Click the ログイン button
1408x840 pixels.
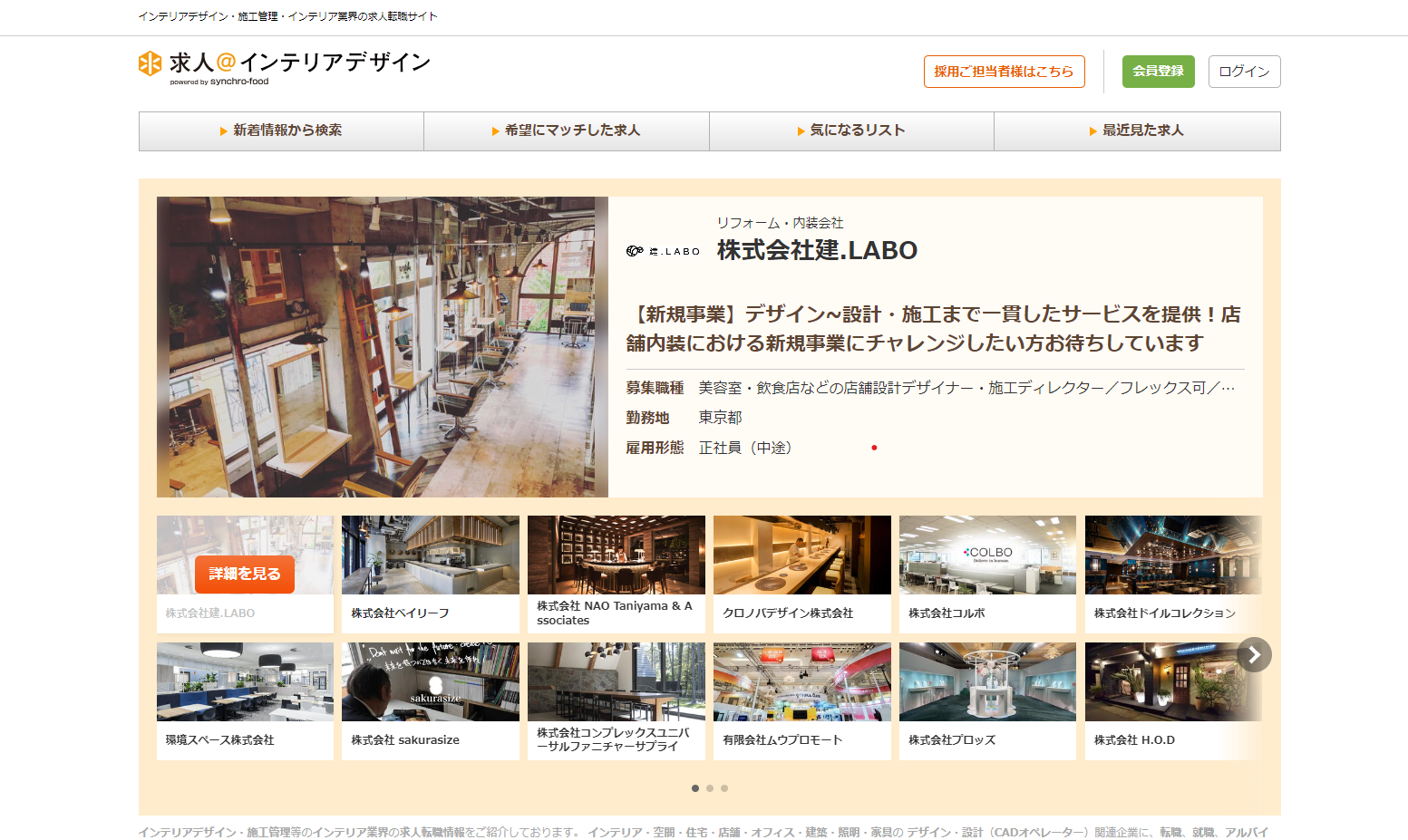tap(1244, 72)
